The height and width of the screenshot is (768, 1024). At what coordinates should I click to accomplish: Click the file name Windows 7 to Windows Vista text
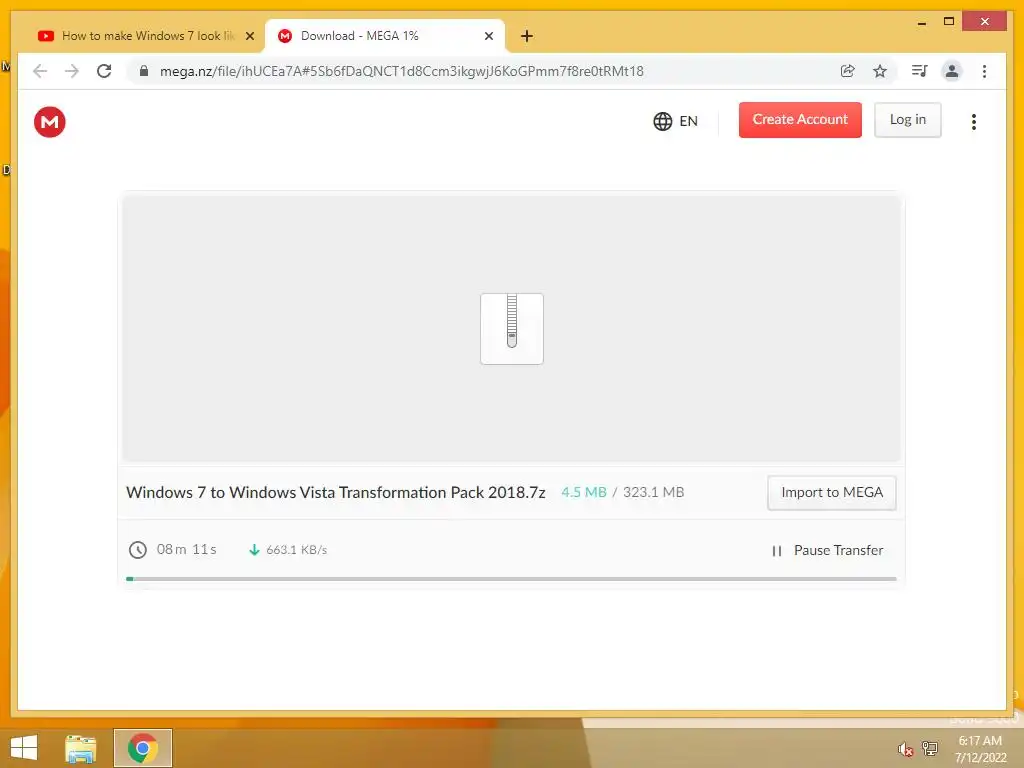click(336, 492)
